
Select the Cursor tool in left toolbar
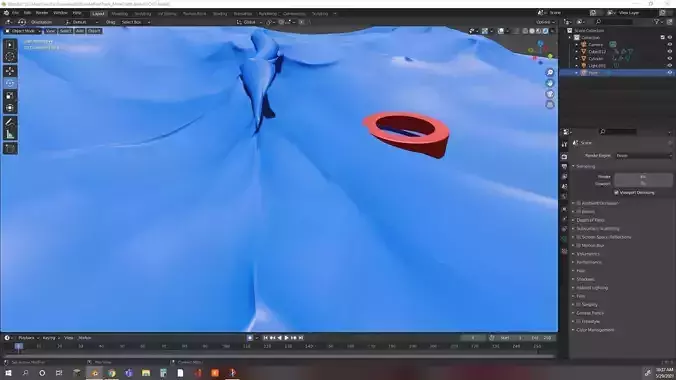(x=10, y=57)
